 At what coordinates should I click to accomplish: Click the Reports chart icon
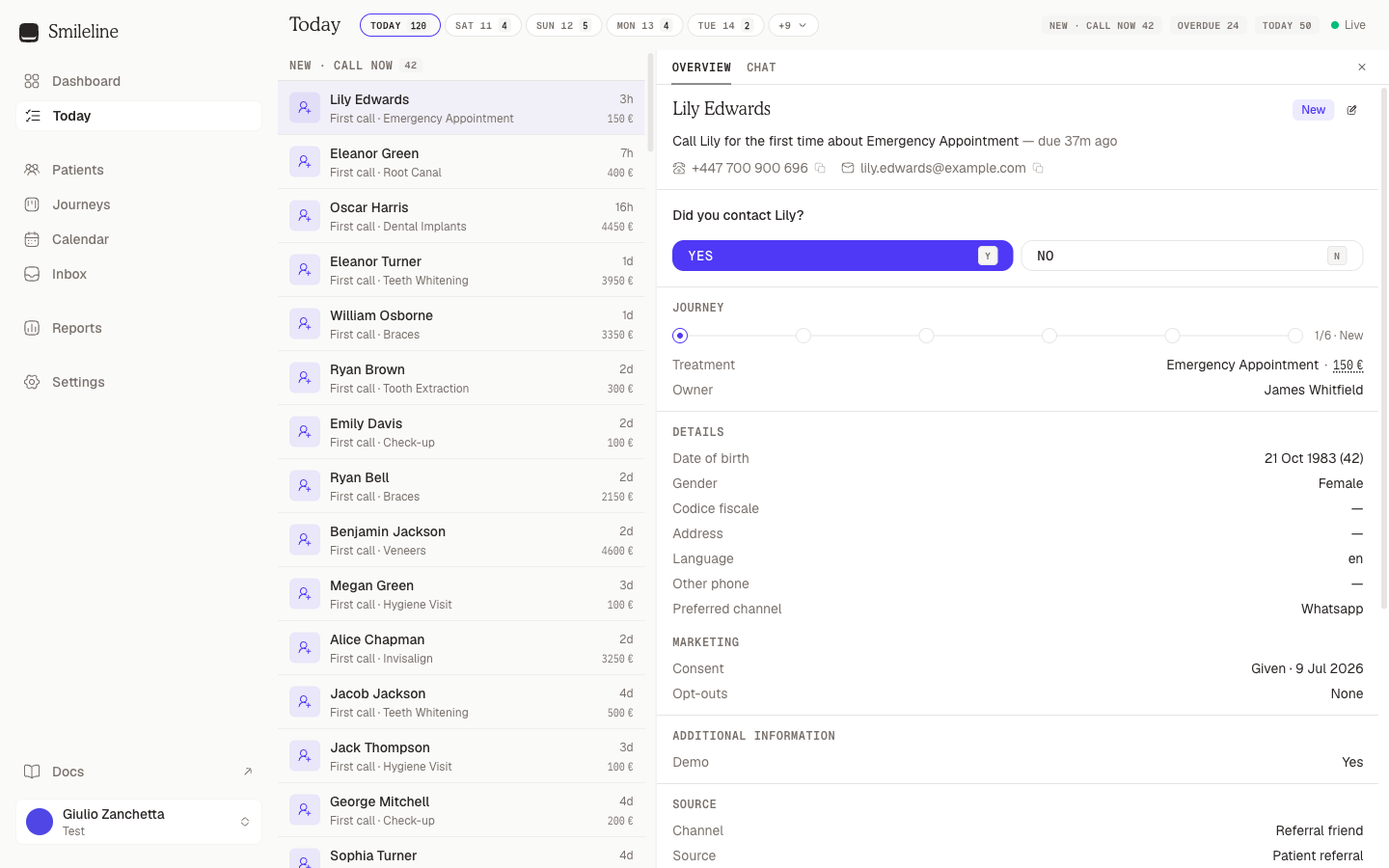[x=32, y=328]
